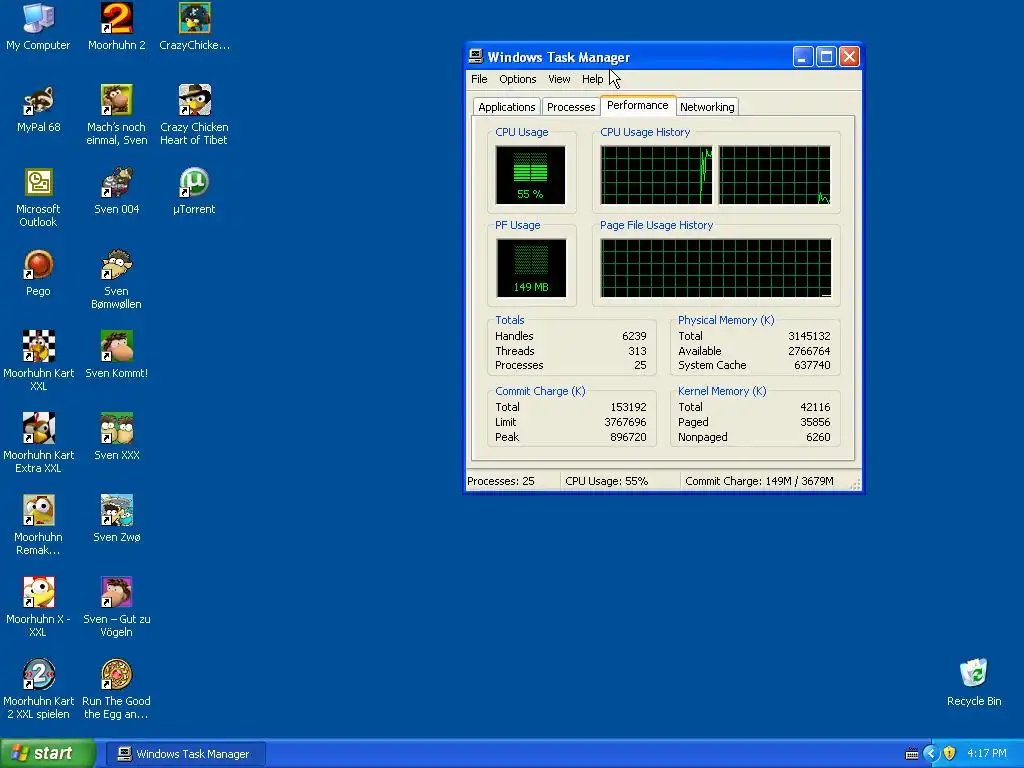Click the Threads count 313
Screen dimensions: 1024x768
pyautogui.click(x=637, y=351)
